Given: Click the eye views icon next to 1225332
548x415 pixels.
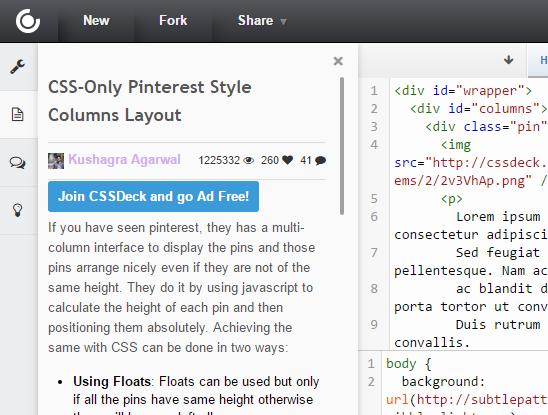Looking at the screenshot, I should tap(248, 160).
